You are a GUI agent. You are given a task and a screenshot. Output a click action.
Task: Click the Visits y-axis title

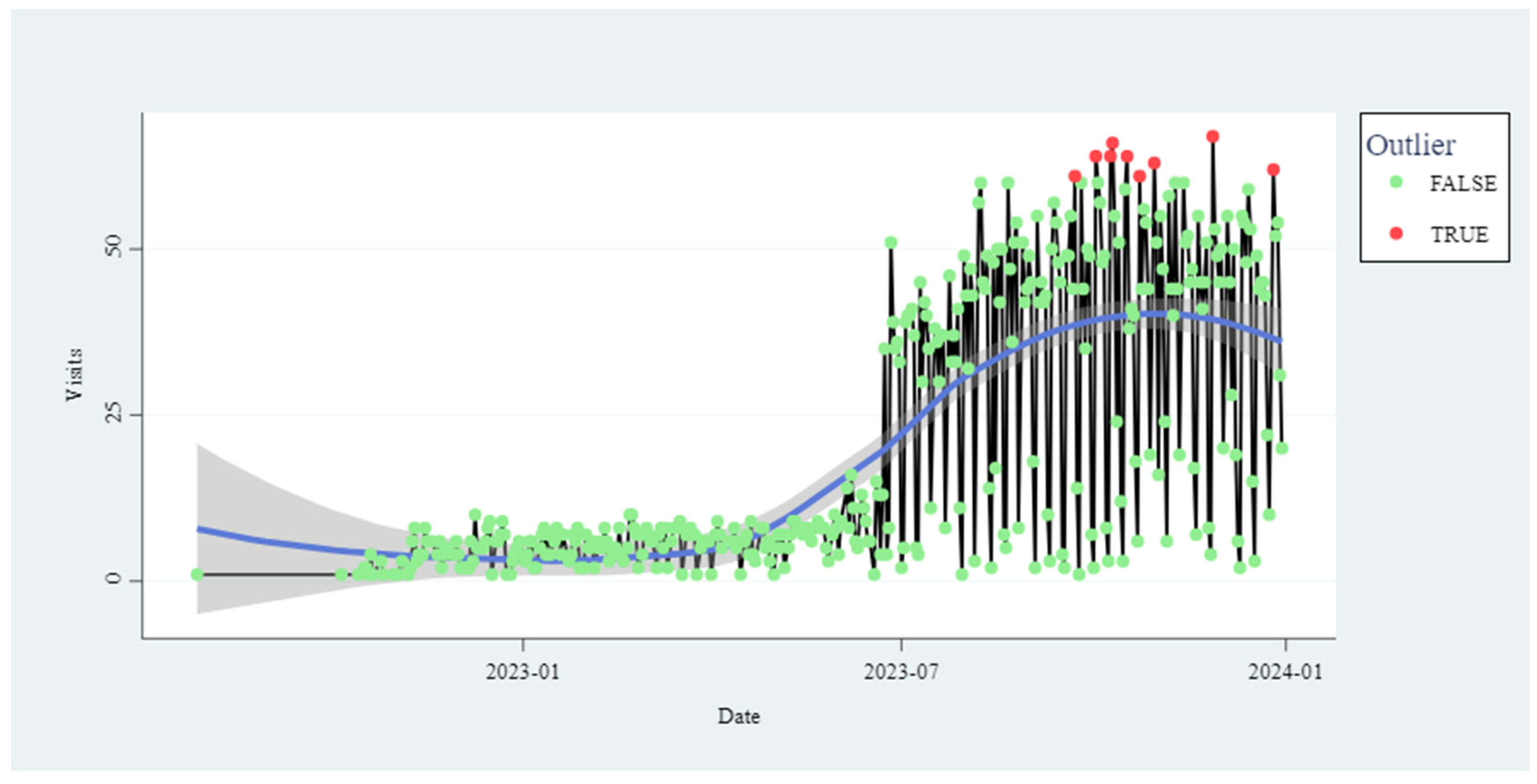pyautogui.click(x=74, y=374)
